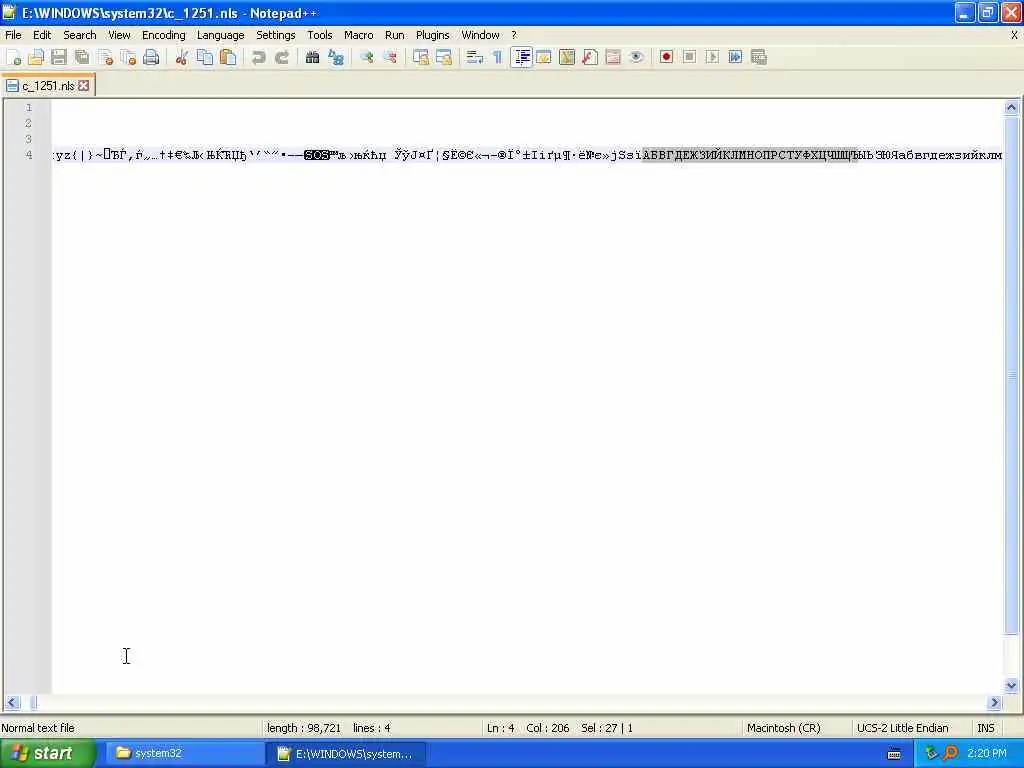Click Macintosh (CR) in status bar
This screenshot has height=768, width=1024.
784,728
